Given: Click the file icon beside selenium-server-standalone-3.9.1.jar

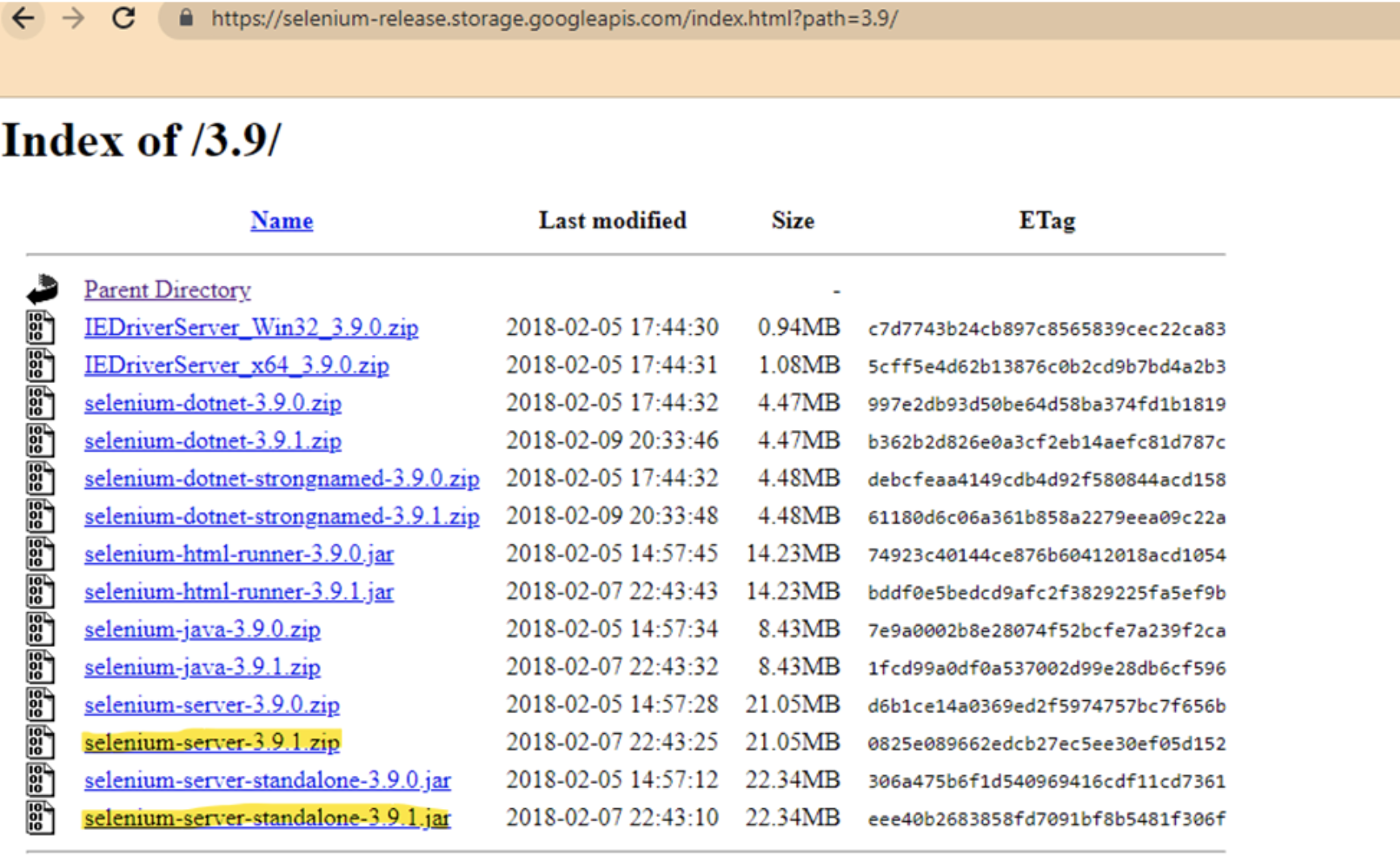Looking at the screenshot, I should tap(39, 817).
